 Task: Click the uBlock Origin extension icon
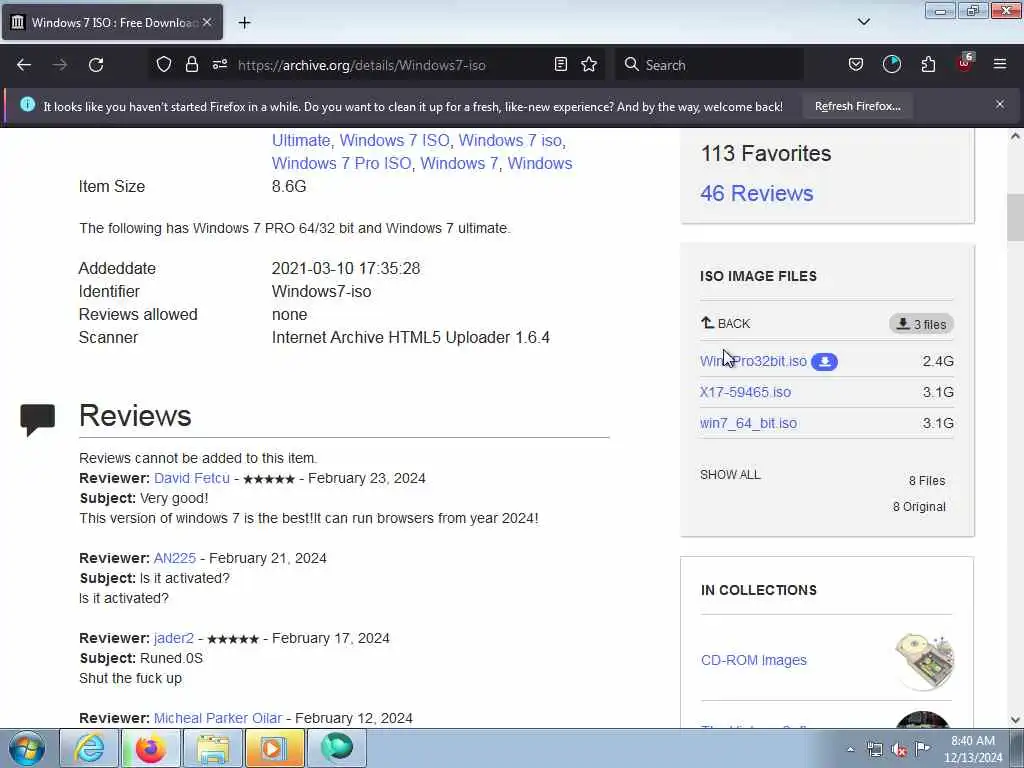point(965,63)
